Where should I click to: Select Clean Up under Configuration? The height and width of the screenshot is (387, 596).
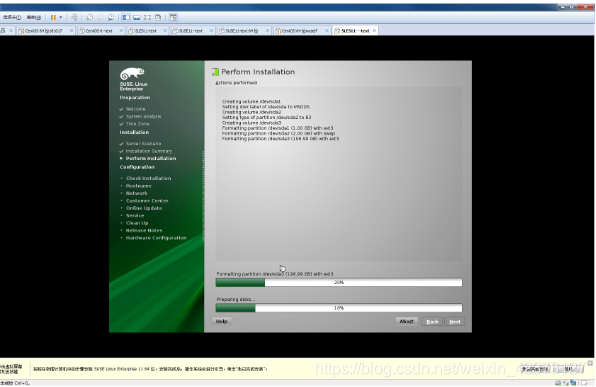pyautogui.click(x=137, y=223)
